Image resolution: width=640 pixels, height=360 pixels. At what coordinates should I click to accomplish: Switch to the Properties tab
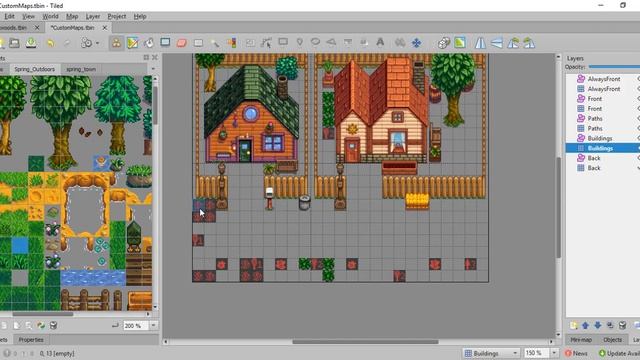(x=31, y=340)
